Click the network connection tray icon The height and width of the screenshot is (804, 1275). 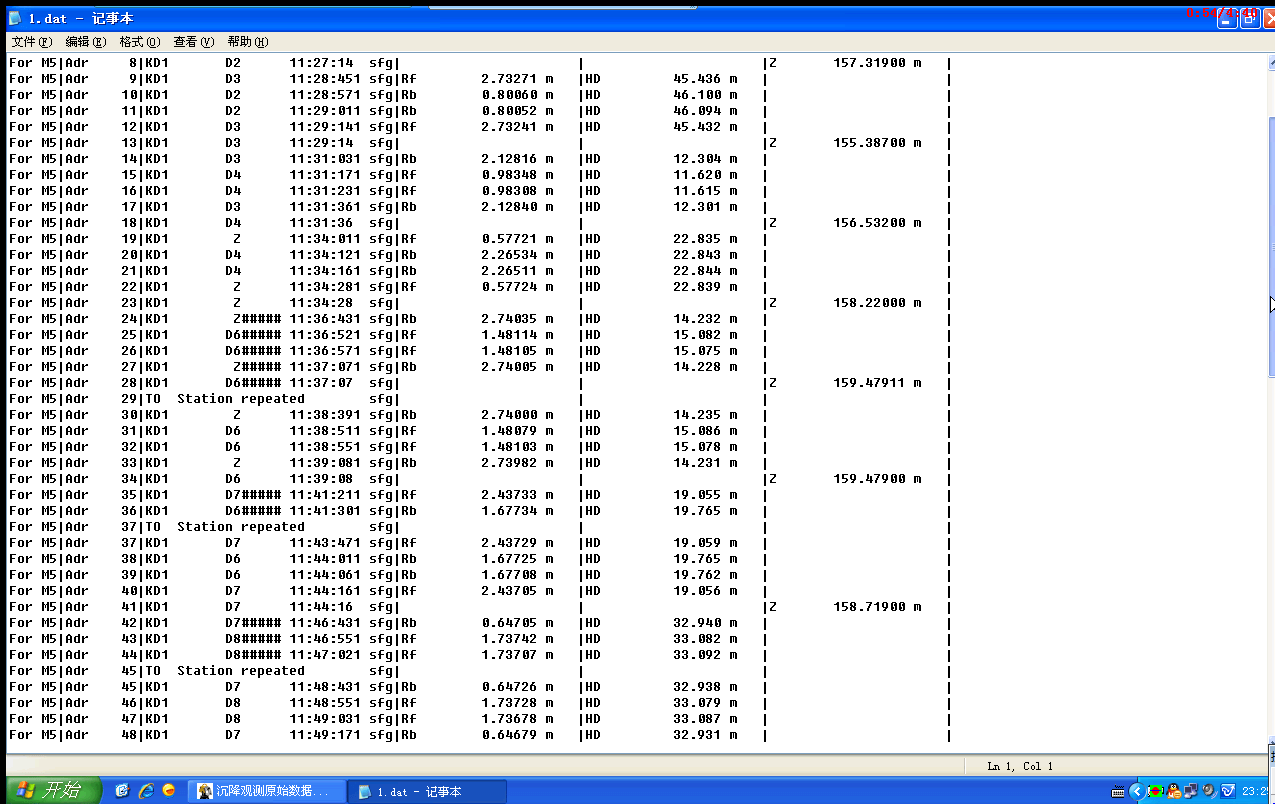tap(1191, 791)
